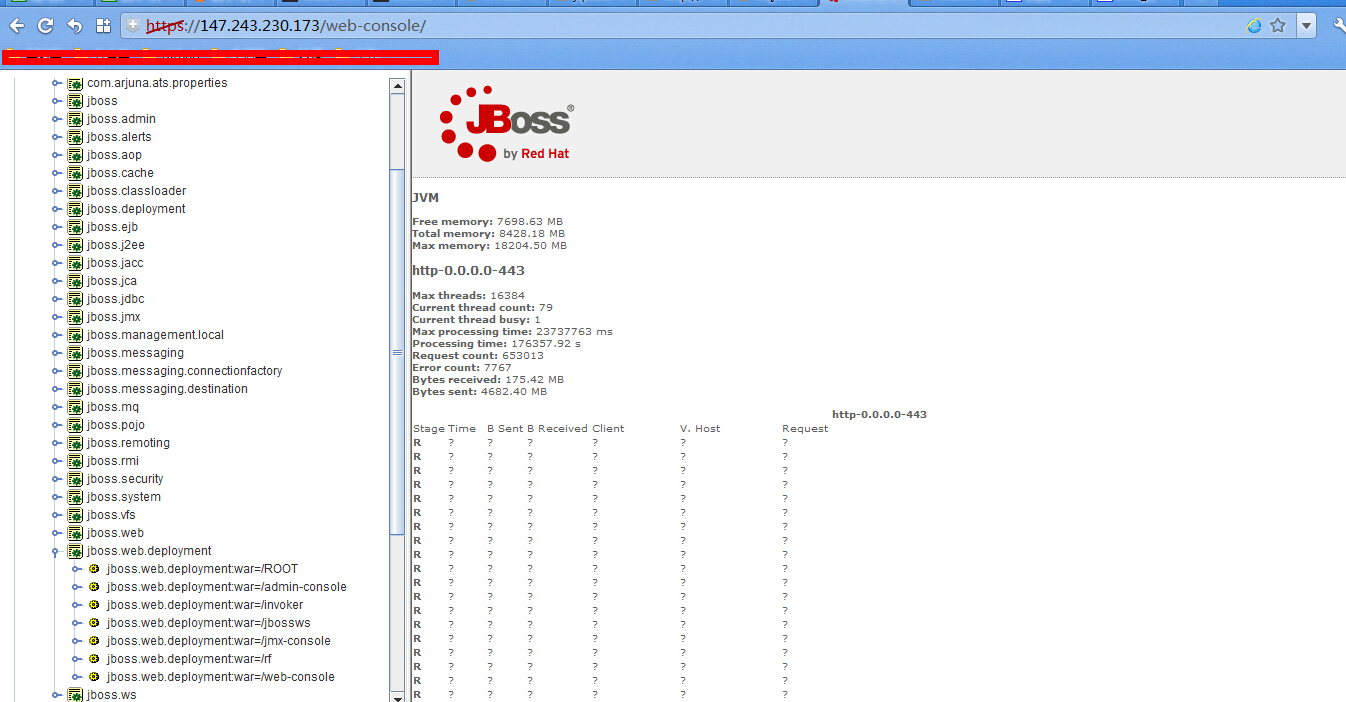The height and width of the screenshot is (702, 1346).
Task: Expand the jboss tree node
Action: click(x=57, y=101)
